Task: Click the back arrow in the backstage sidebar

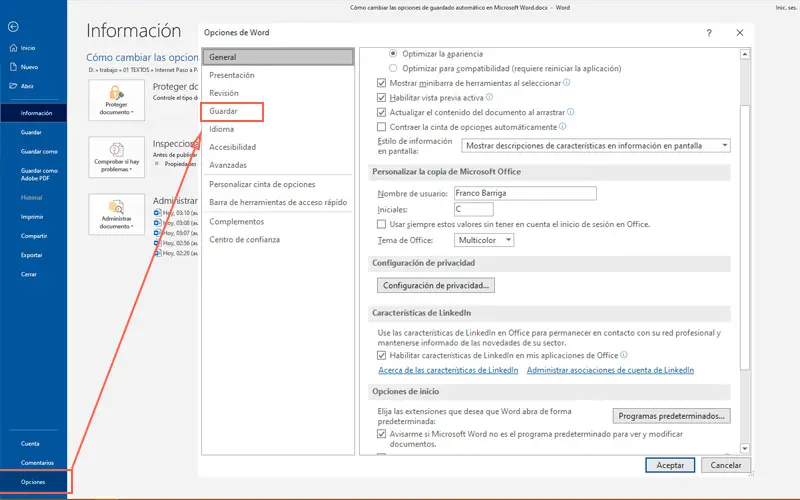Action: tap(13, 27)
